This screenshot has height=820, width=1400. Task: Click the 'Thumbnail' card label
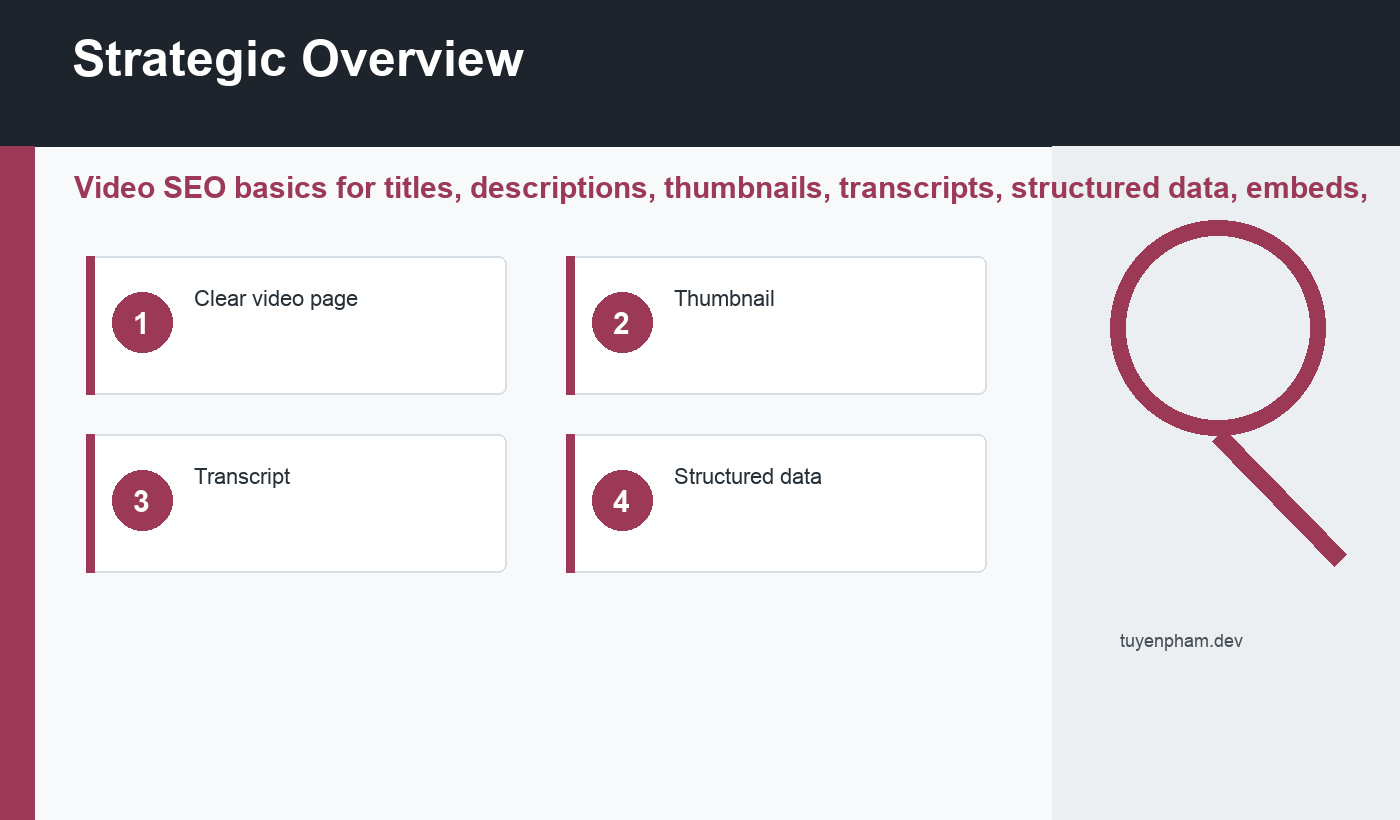724,298
